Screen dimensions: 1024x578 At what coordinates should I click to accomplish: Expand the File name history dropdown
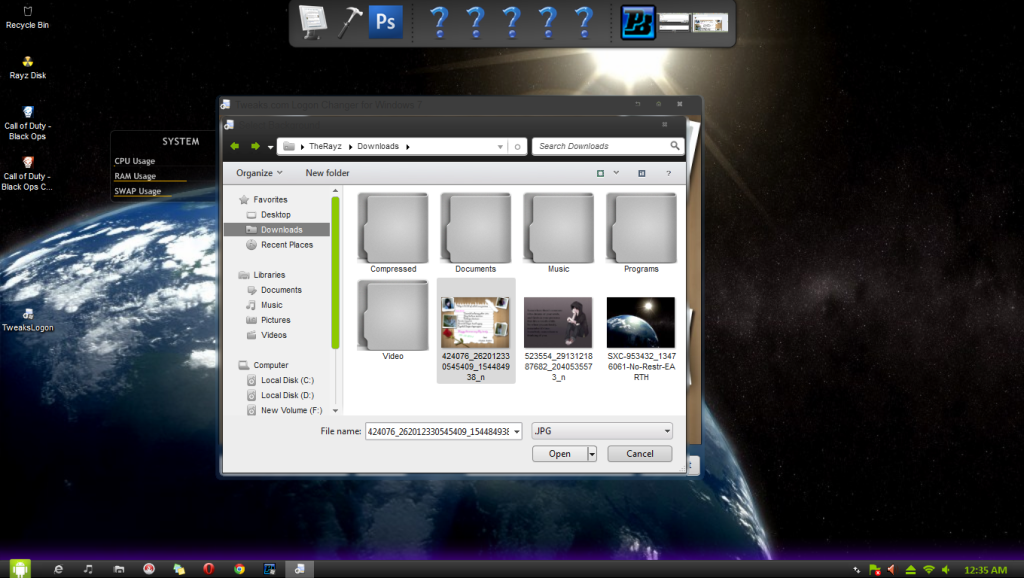pyautogui.click(x=516, y=431)
